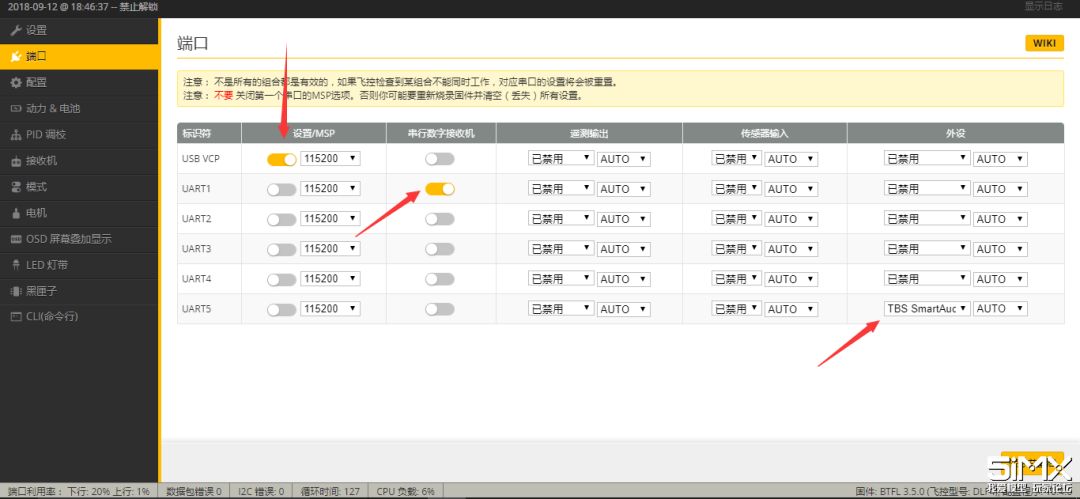Open USB VCP sensor input AUTO dropdown

point(792,159)
